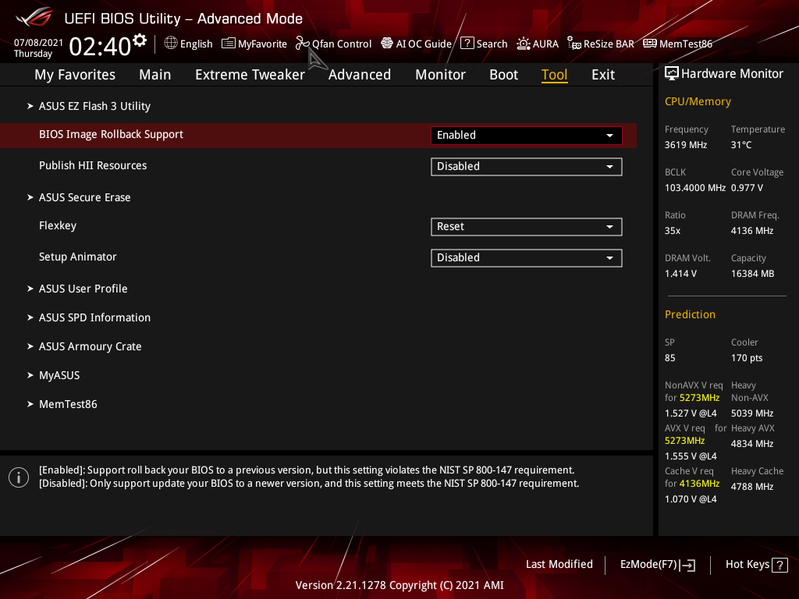Expand ASUS EZ Flash 3 Utility
799x599 pixels.
tap(94, 106)
